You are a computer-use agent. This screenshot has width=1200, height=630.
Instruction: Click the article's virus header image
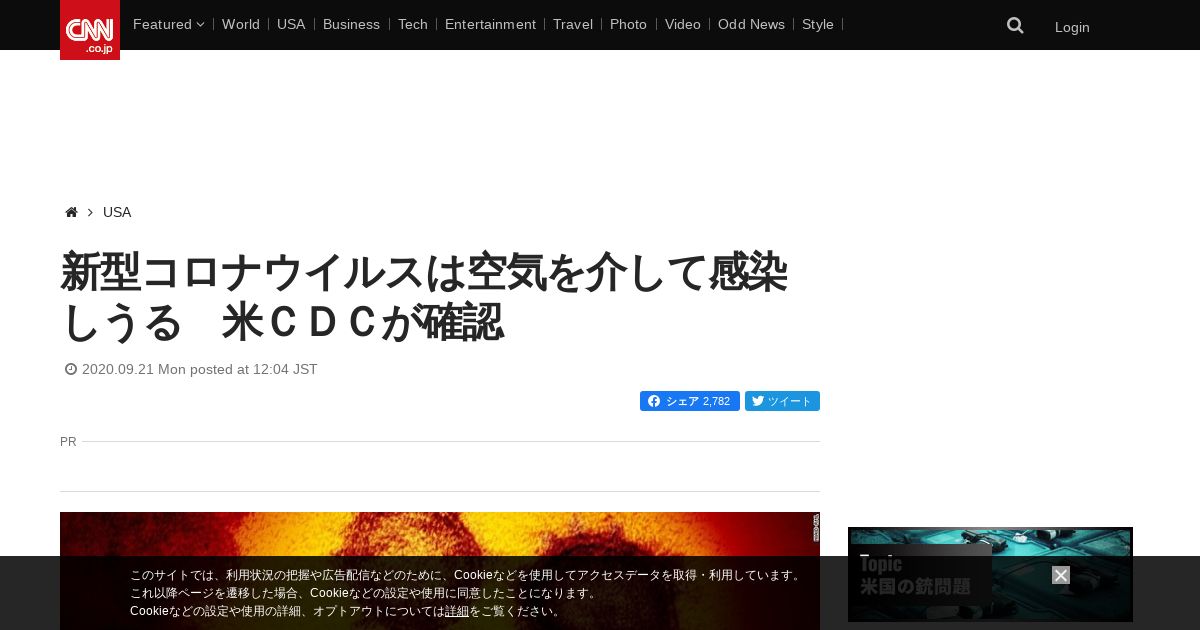click(x=440, y=571)
